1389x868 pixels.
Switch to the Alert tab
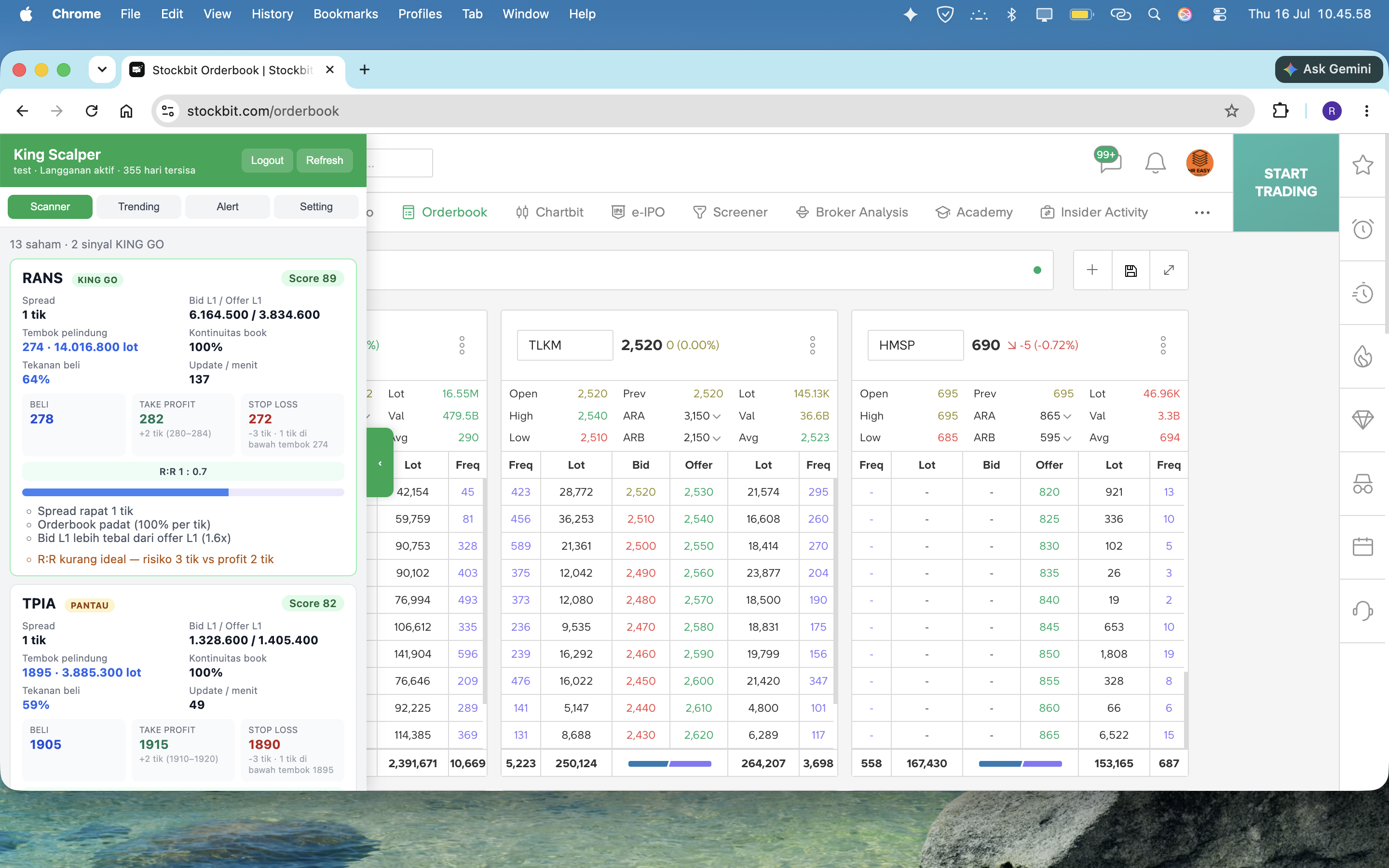pos(227,207)
